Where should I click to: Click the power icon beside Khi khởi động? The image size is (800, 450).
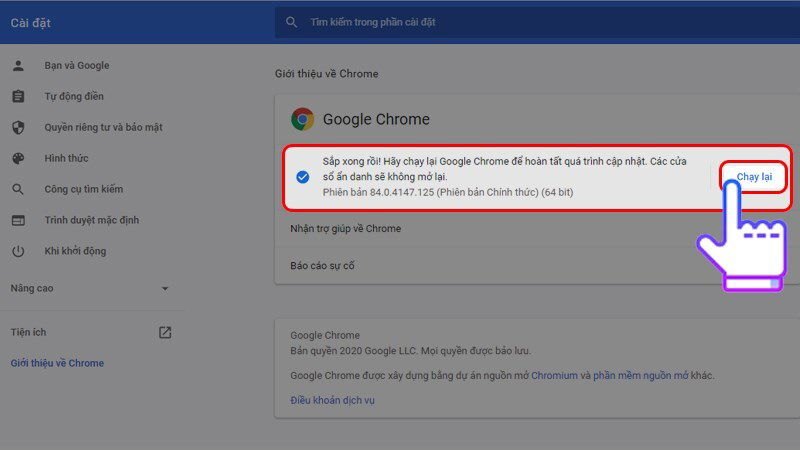pyautogui.click(x=18, y=251)
